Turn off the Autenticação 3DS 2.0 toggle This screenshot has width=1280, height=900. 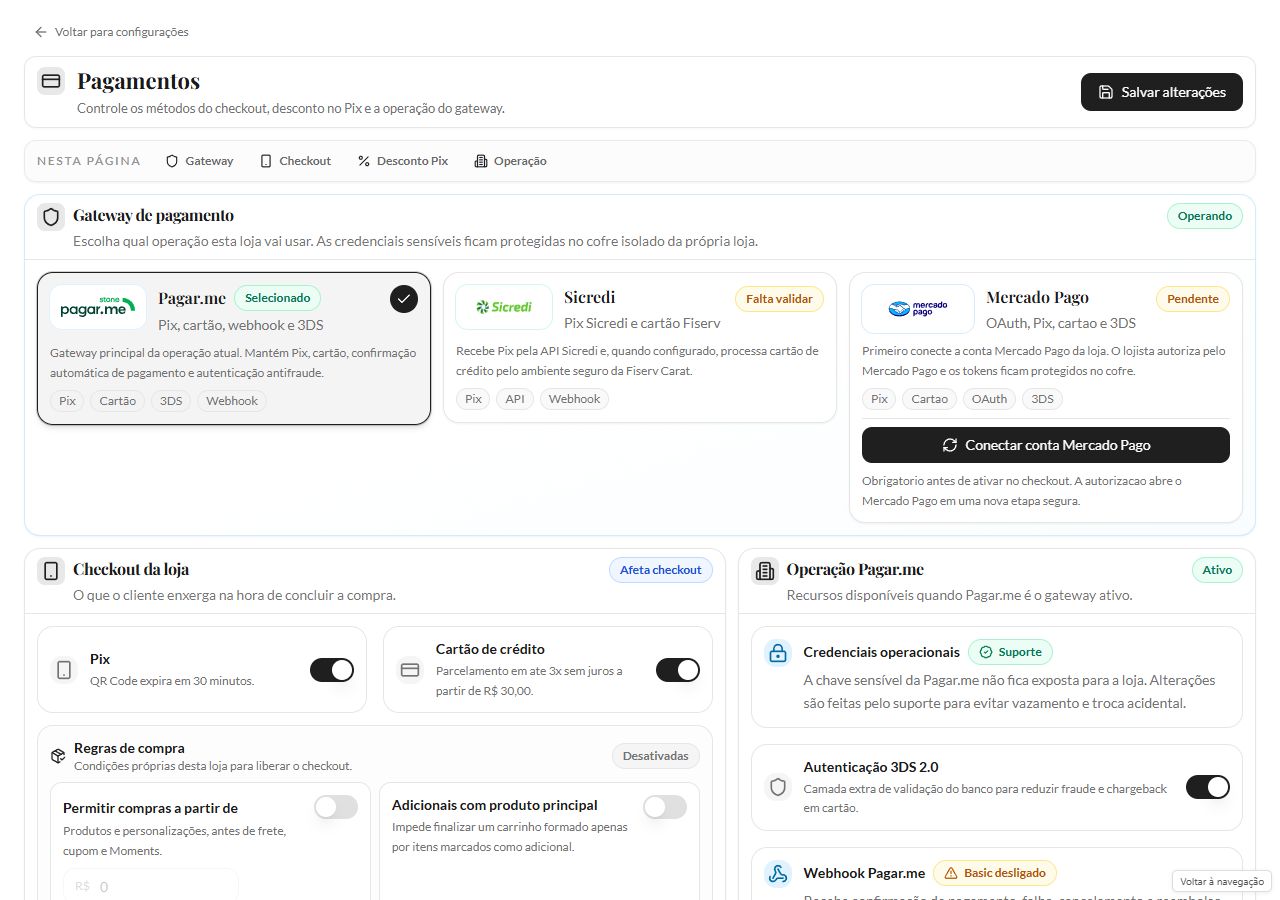coord(1208,787)
